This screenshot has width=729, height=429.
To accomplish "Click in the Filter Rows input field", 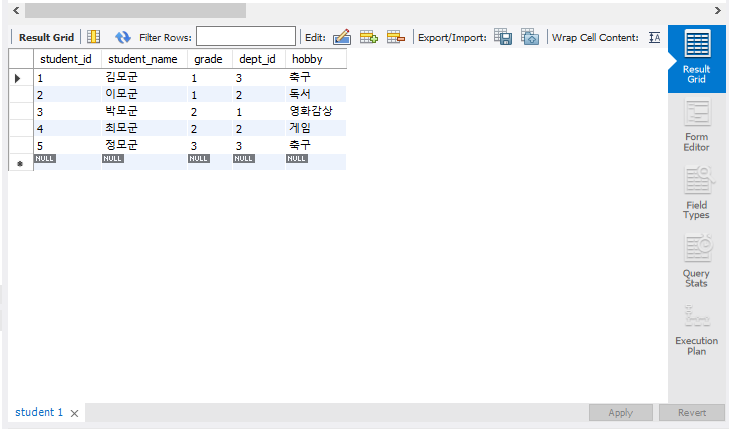I will (245, 36).
